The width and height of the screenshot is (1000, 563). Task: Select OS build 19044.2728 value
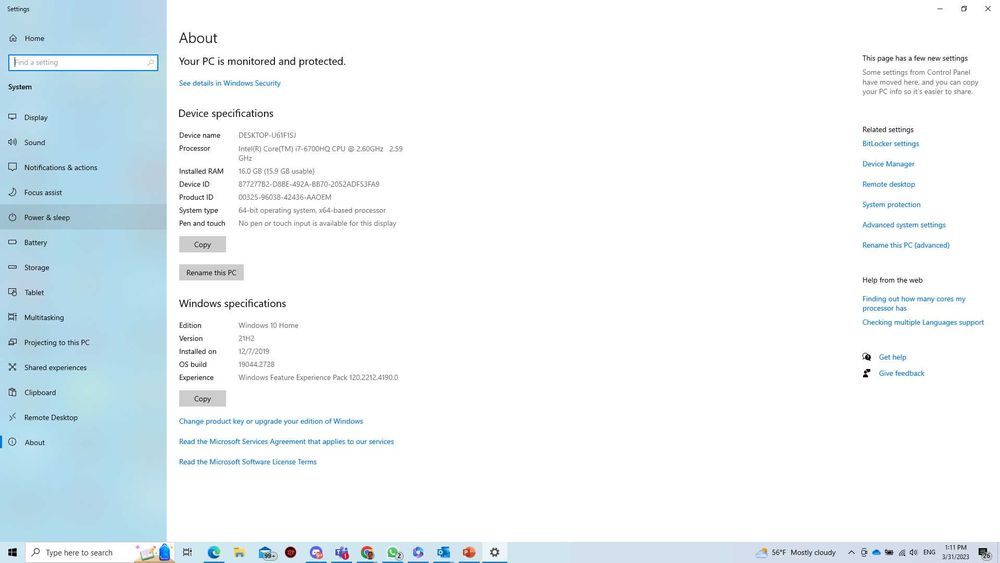click(256, 365)
